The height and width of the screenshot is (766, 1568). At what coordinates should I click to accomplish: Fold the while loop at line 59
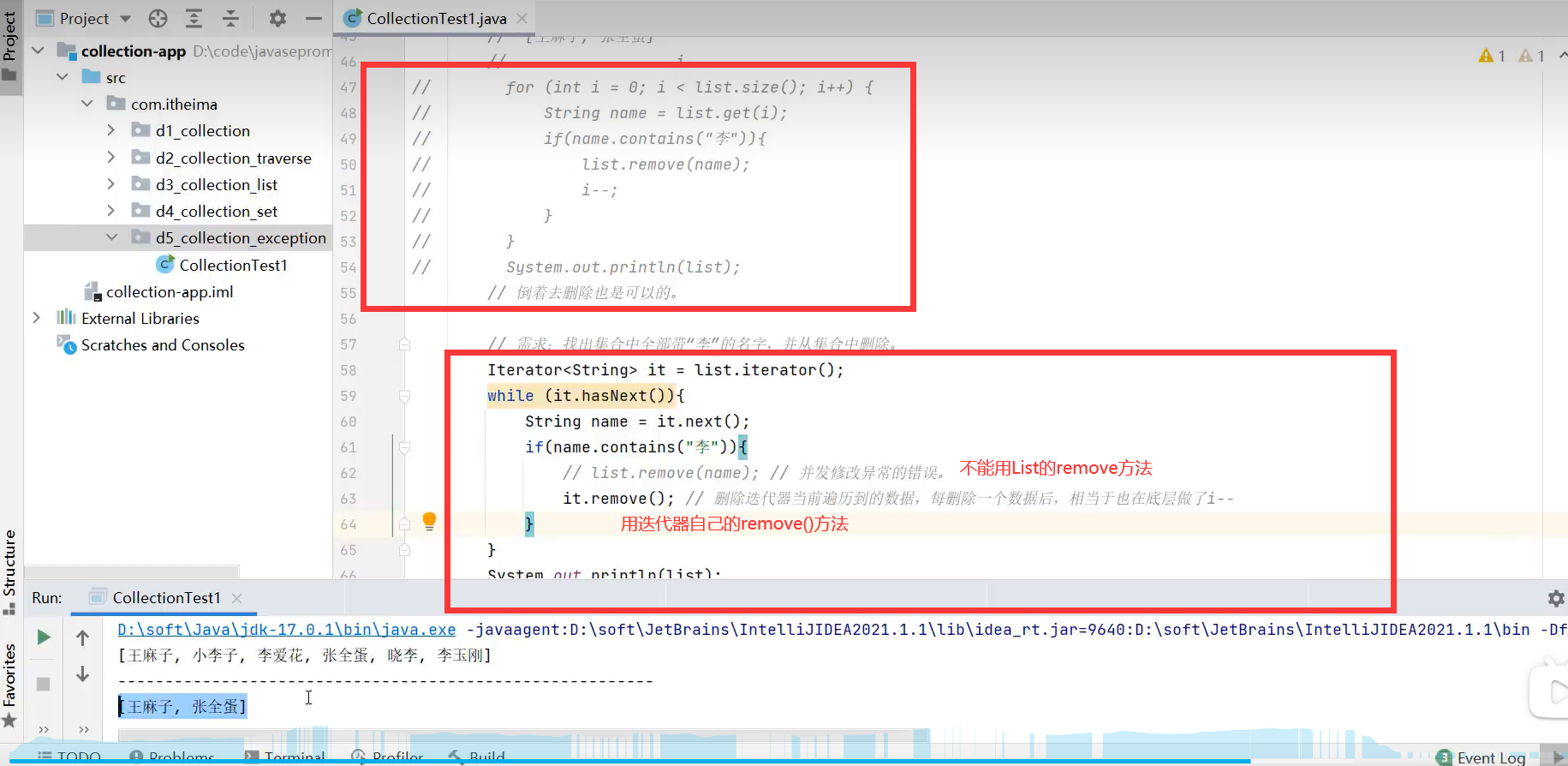(404, 396)
